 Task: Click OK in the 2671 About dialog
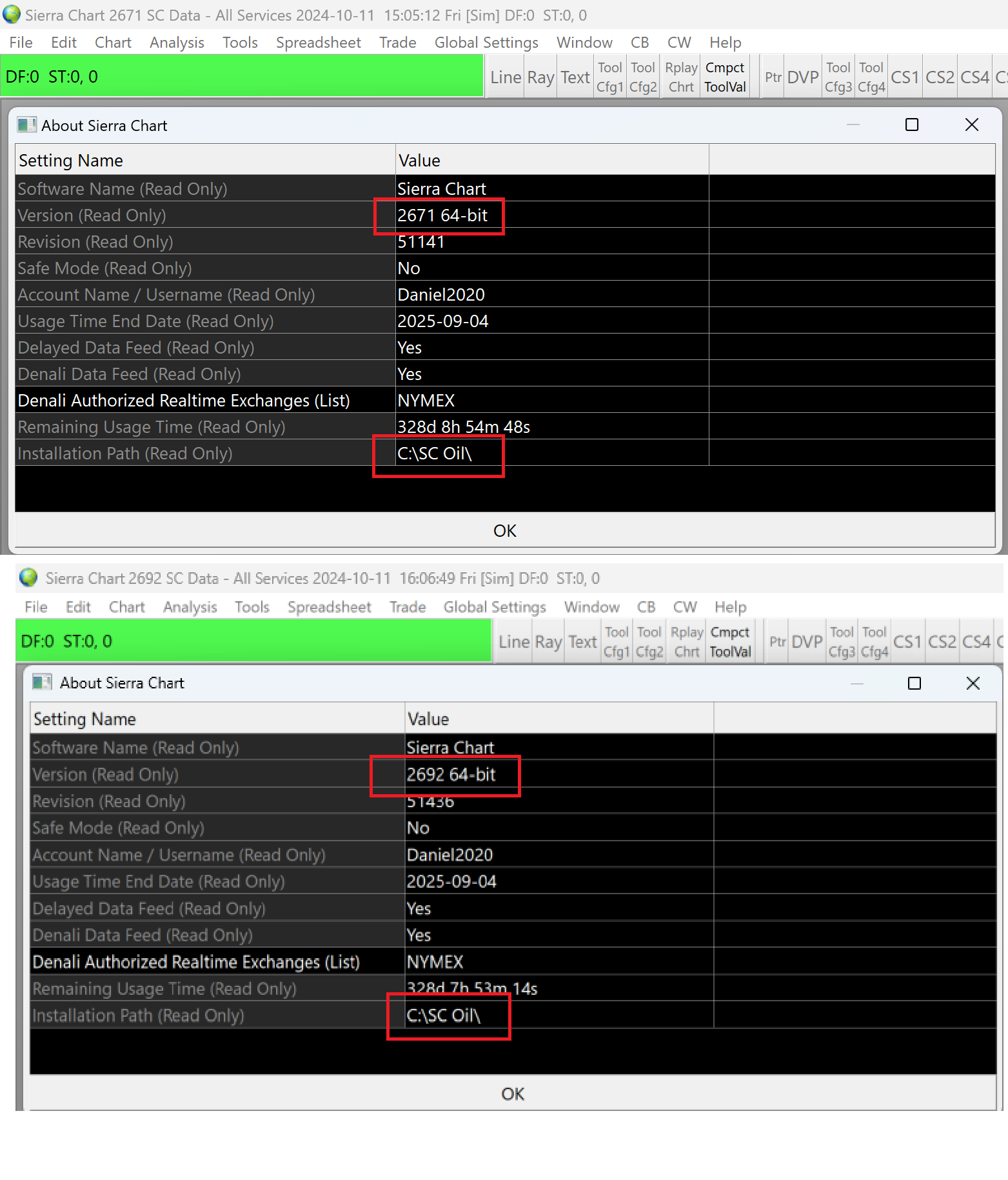pos(505,530)
